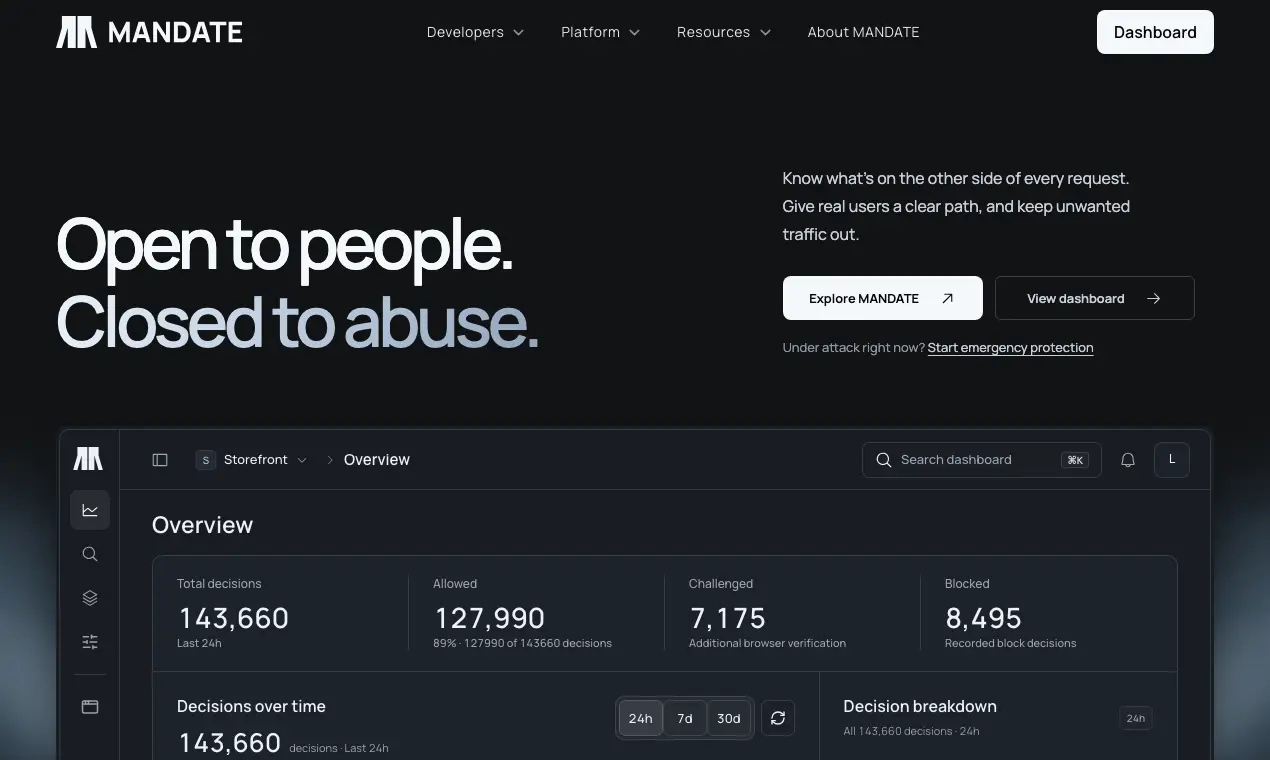Click the Allowed value 127,990
Image resolution: width=1270 pixels, height=760 pixels.
[489, 618]
